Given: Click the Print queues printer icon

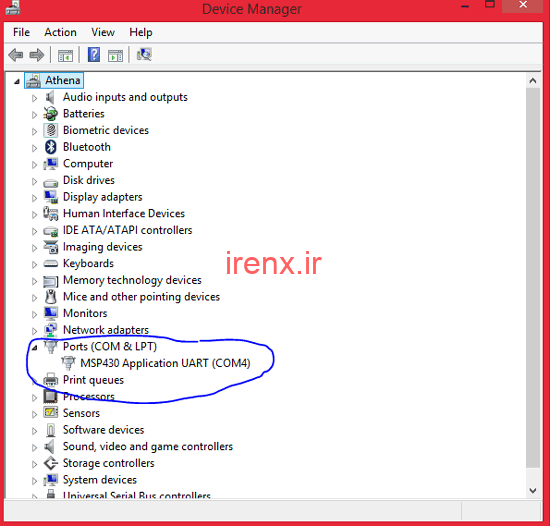Looking at the screenshot, I should [x=51, y=380].
